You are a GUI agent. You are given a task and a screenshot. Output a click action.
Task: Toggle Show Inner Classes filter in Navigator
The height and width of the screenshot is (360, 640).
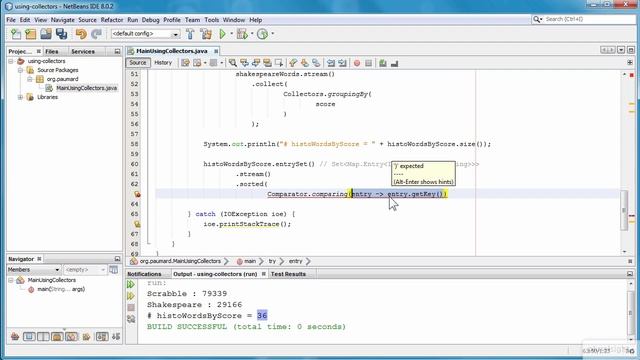pyautogui.click(x=71, y=337)
